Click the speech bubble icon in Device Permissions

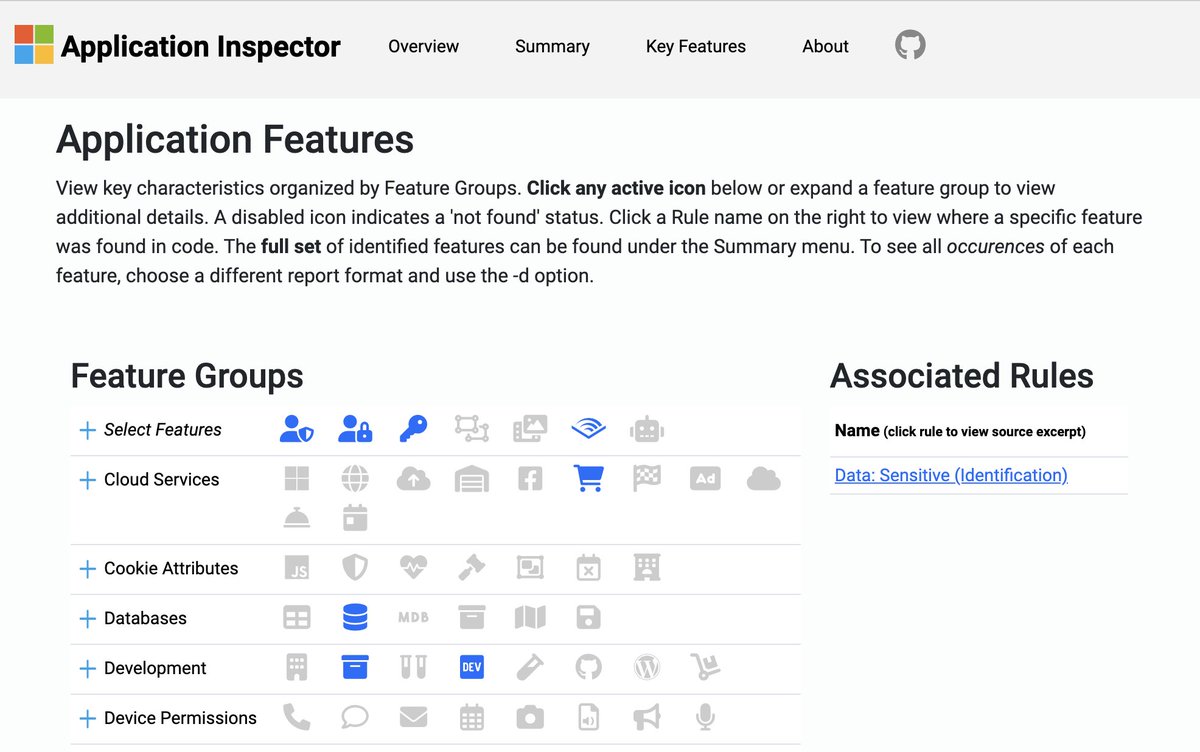(x=355, y=718)
